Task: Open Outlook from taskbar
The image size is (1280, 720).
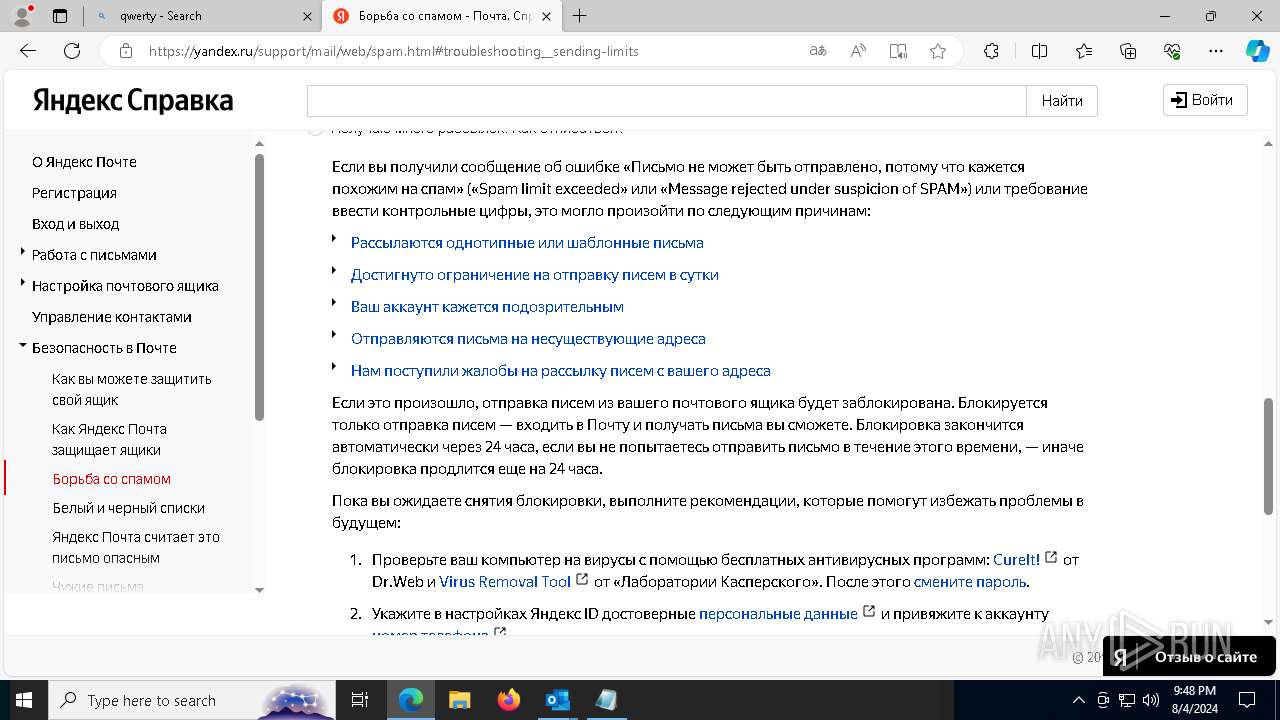Action: pos(557,700)
